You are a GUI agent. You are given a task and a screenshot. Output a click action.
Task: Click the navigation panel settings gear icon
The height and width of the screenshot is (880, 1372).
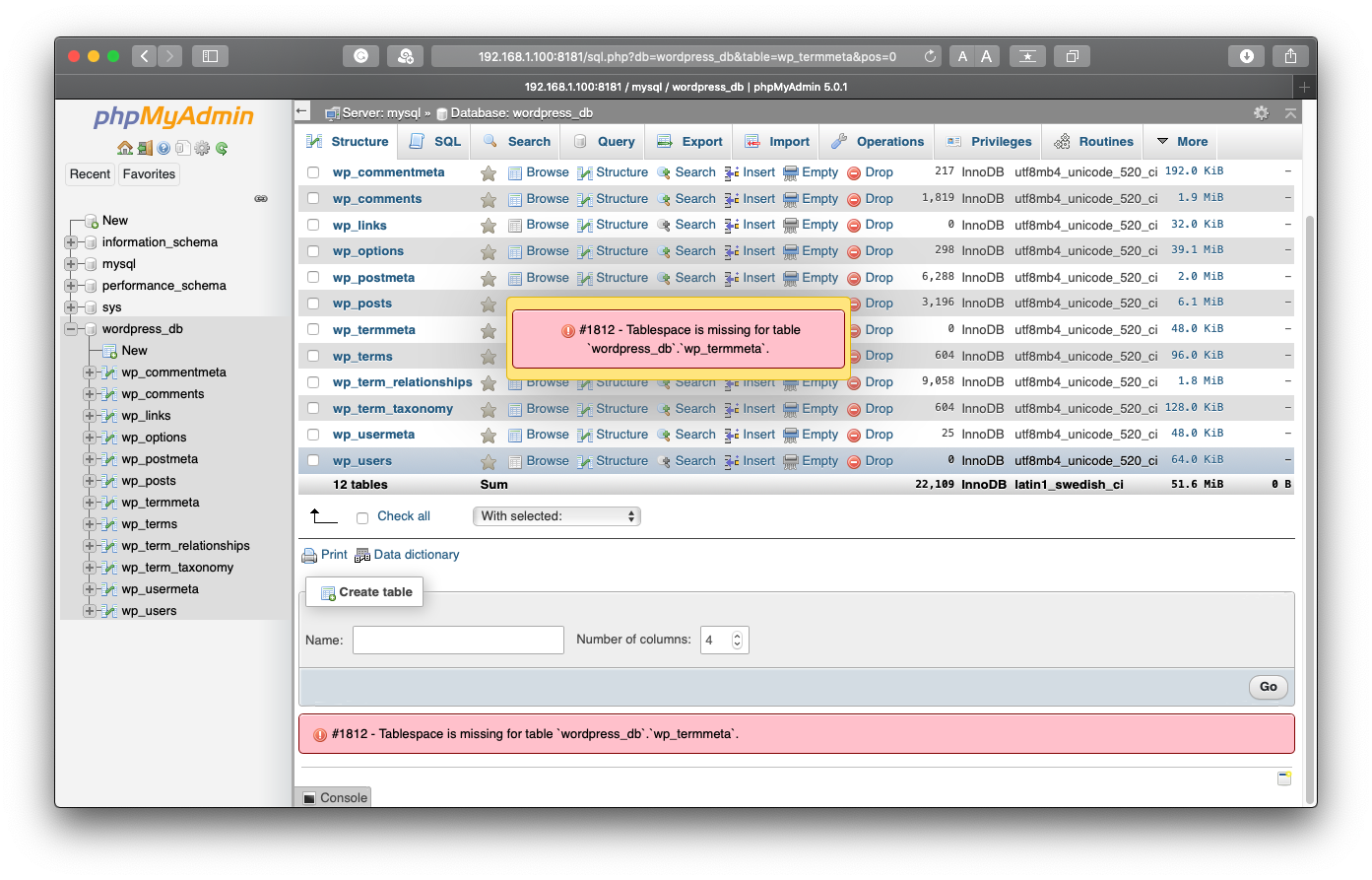coord(202,148)
